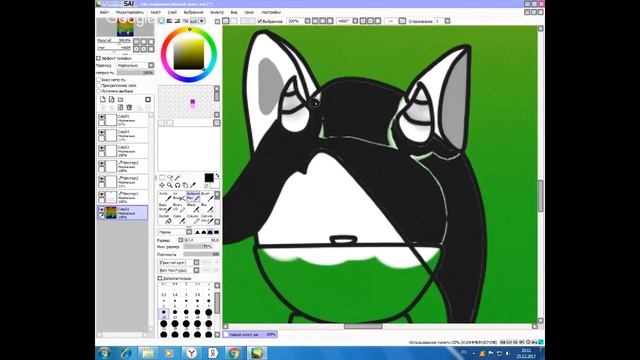Select the move tool
640x360 pixels.
tap(162, 185)
